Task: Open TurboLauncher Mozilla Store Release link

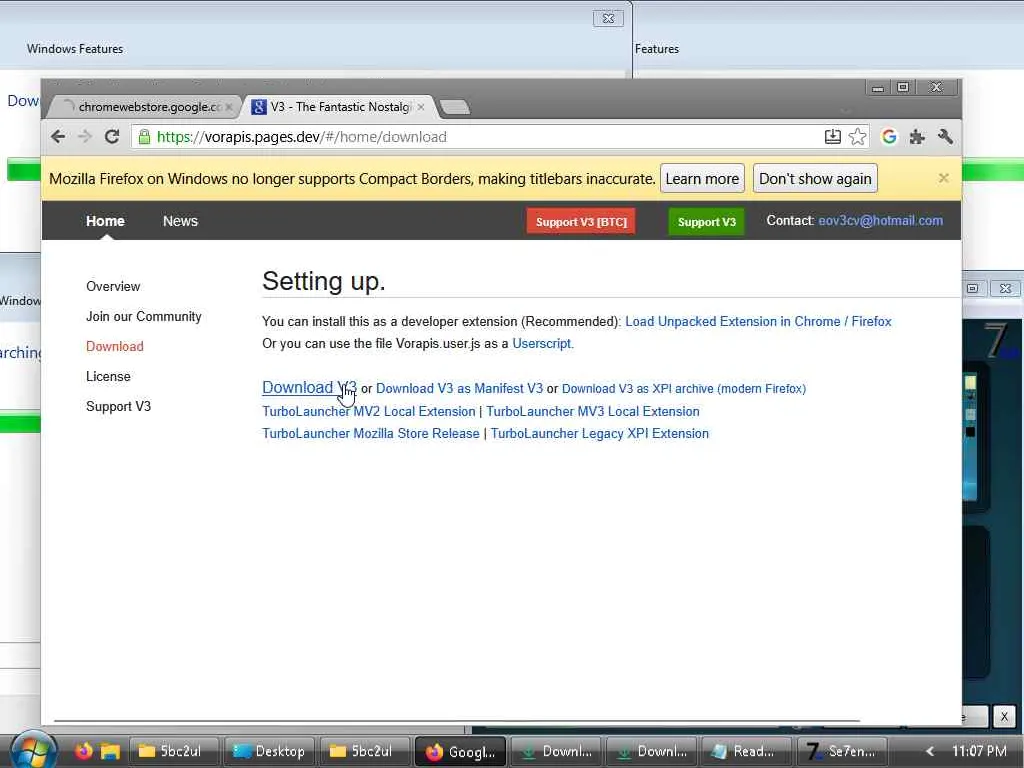Action: [x=370, y=434]
